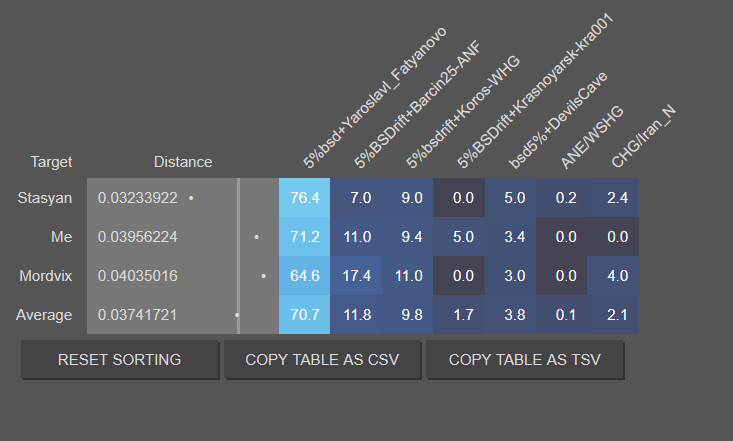Screen dimensions: 733x441
Task: Sort by bsd5%+DevilsCave column header
Action: (x=557, y=120)
